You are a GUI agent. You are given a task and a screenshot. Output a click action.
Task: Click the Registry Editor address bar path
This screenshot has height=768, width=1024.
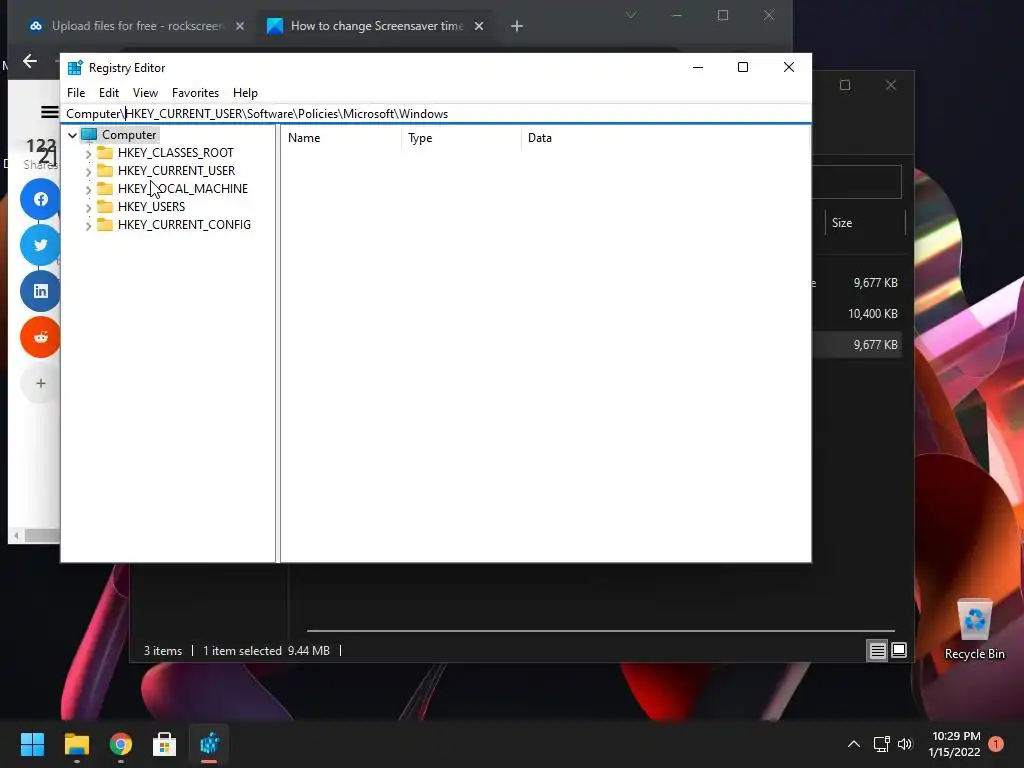(436, 114)
